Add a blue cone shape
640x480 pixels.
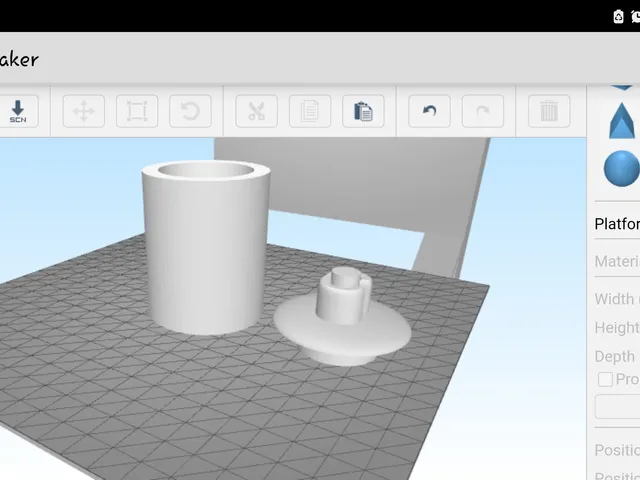(622, 121)
